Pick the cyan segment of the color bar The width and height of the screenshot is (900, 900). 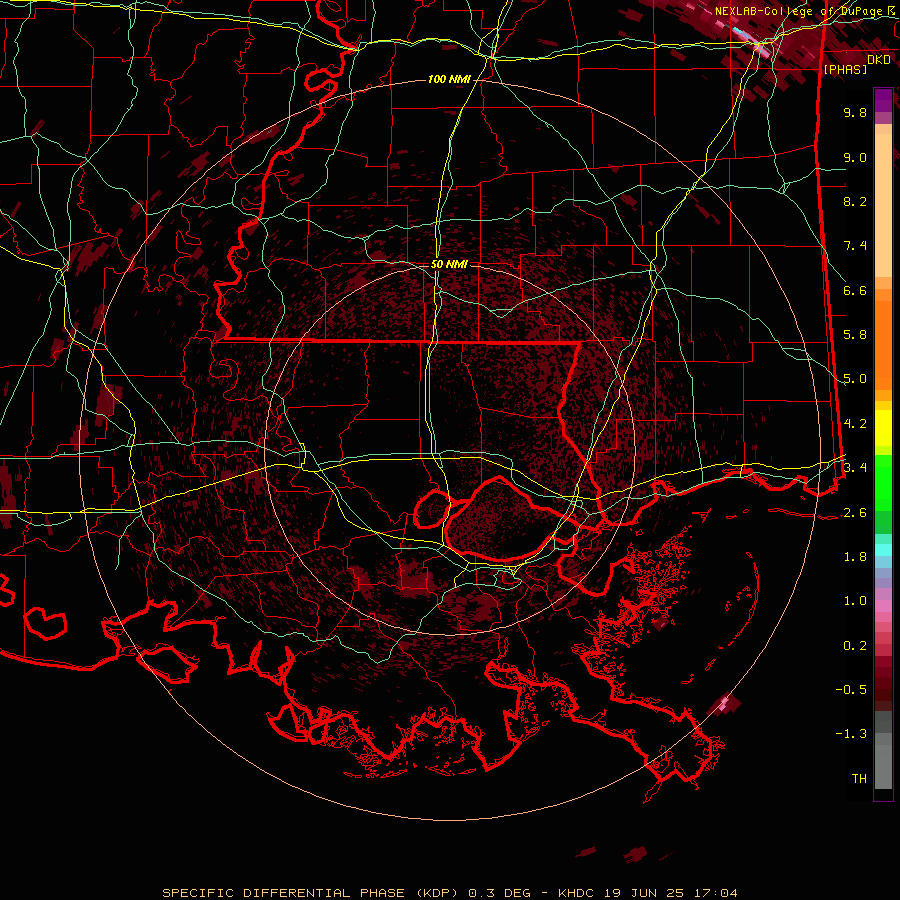(883, 550)
